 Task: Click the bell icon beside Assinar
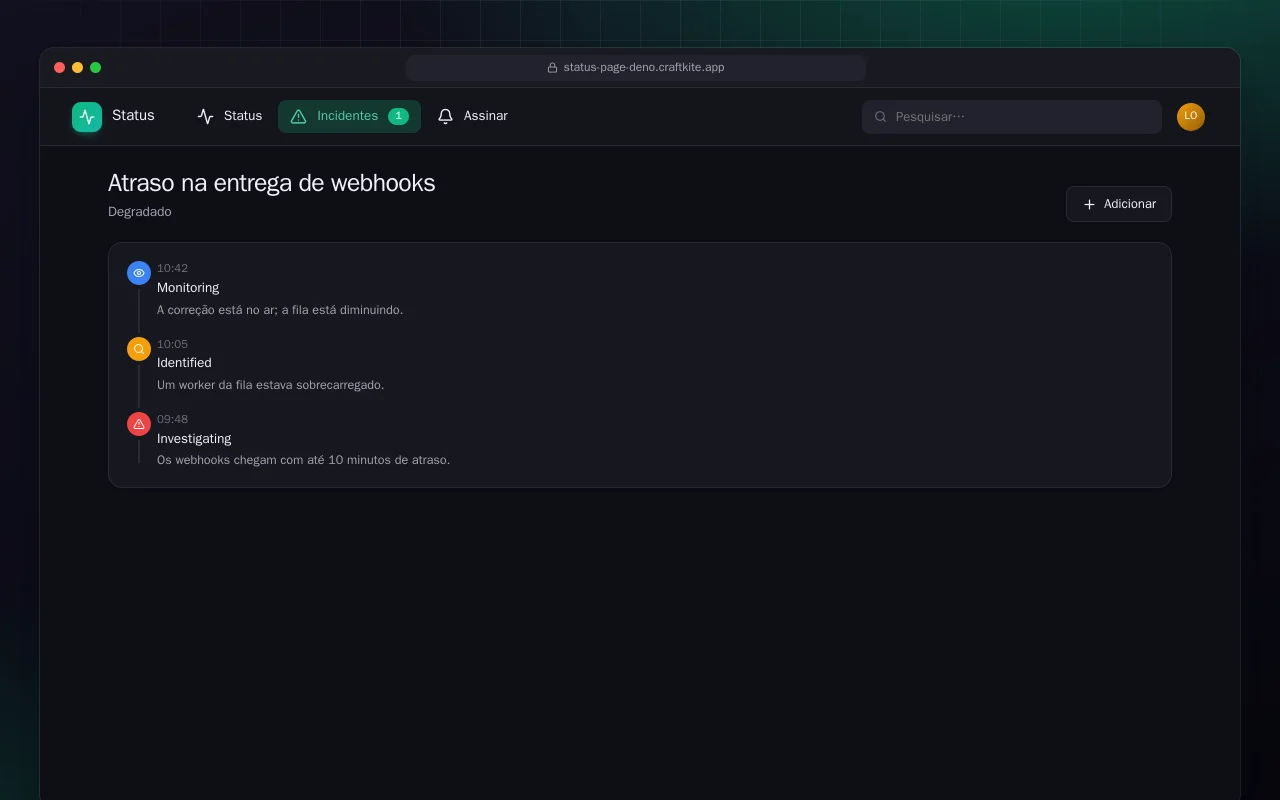click(x=446, y=116)
